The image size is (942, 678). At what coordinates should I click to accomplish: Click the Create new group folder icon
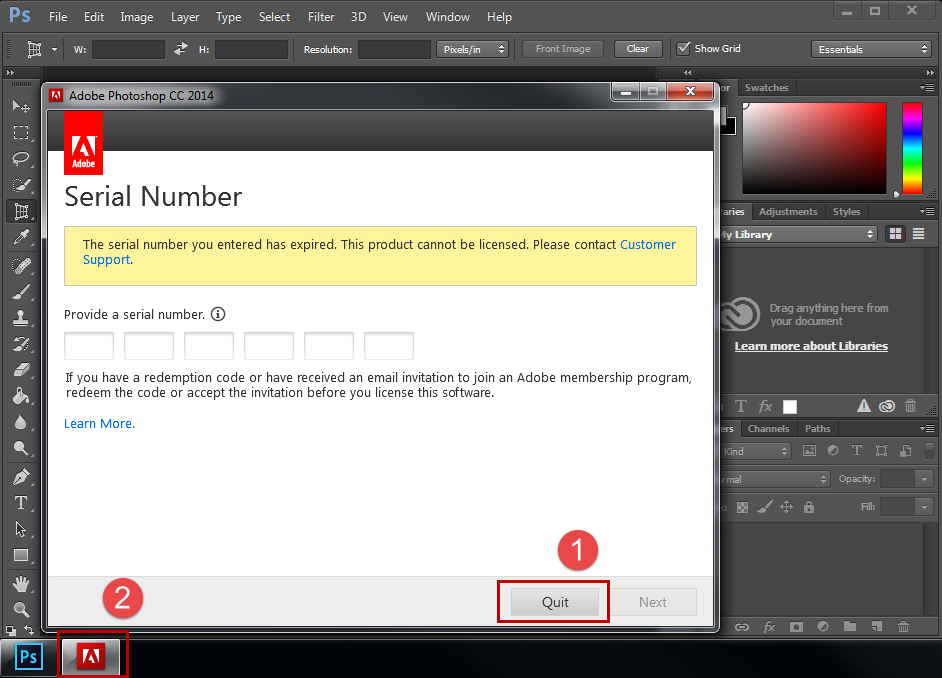pyautogui.click(x=849, y=627)
